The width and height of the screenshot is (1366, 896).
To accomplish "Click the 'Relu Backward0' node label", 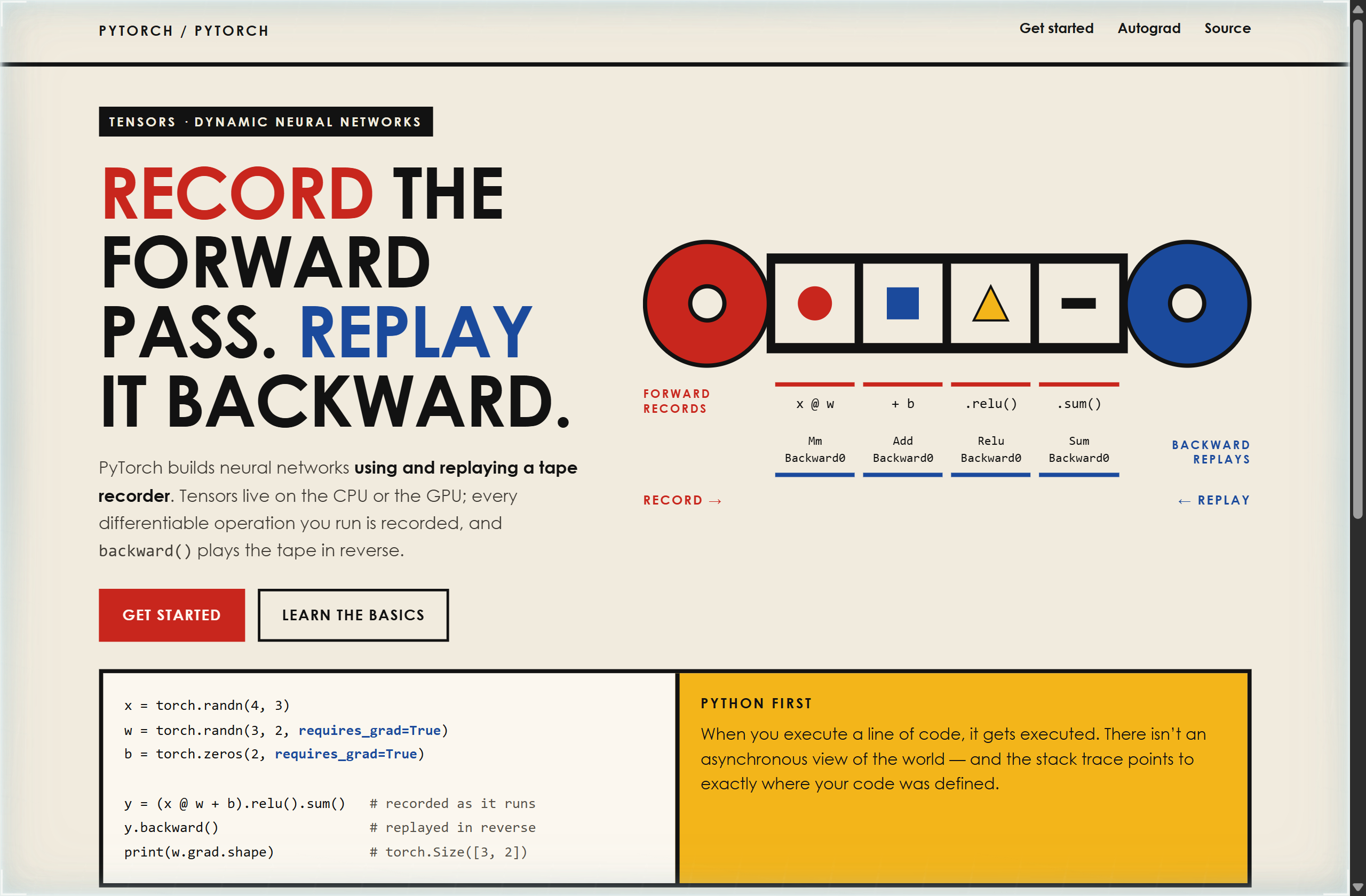I will (991, 449).
